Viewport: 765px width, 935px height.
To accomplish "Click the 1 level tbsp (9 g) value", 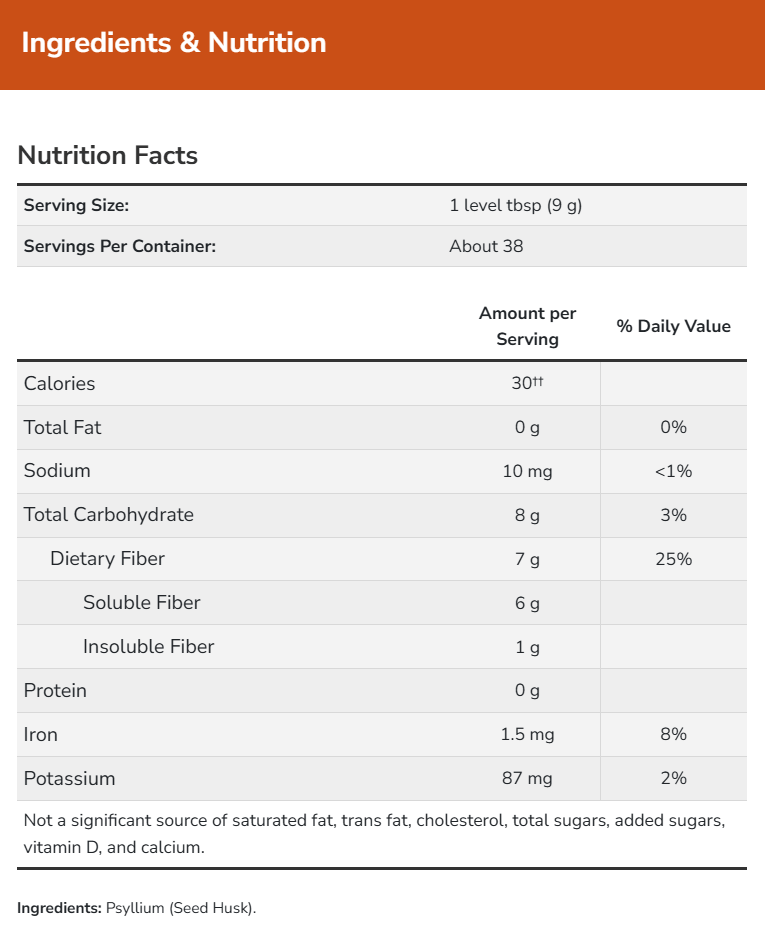I will click(x=515, y=206).
